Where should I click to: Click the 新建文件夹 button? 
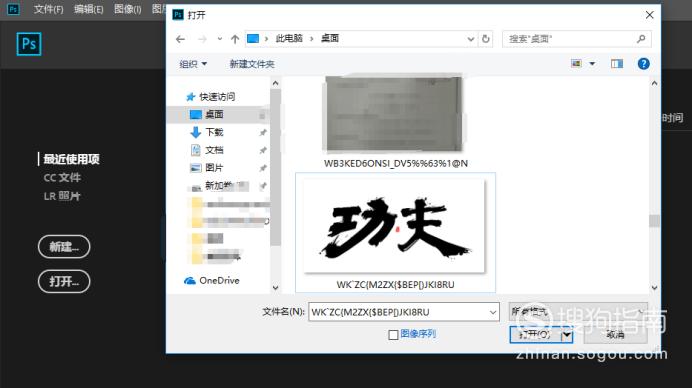(x=252, y=64)
